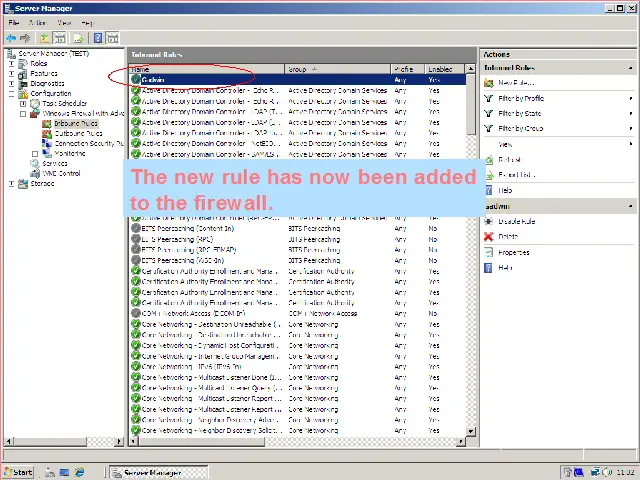
Task: Expand the Roles tree node
Action: (12, 63)
